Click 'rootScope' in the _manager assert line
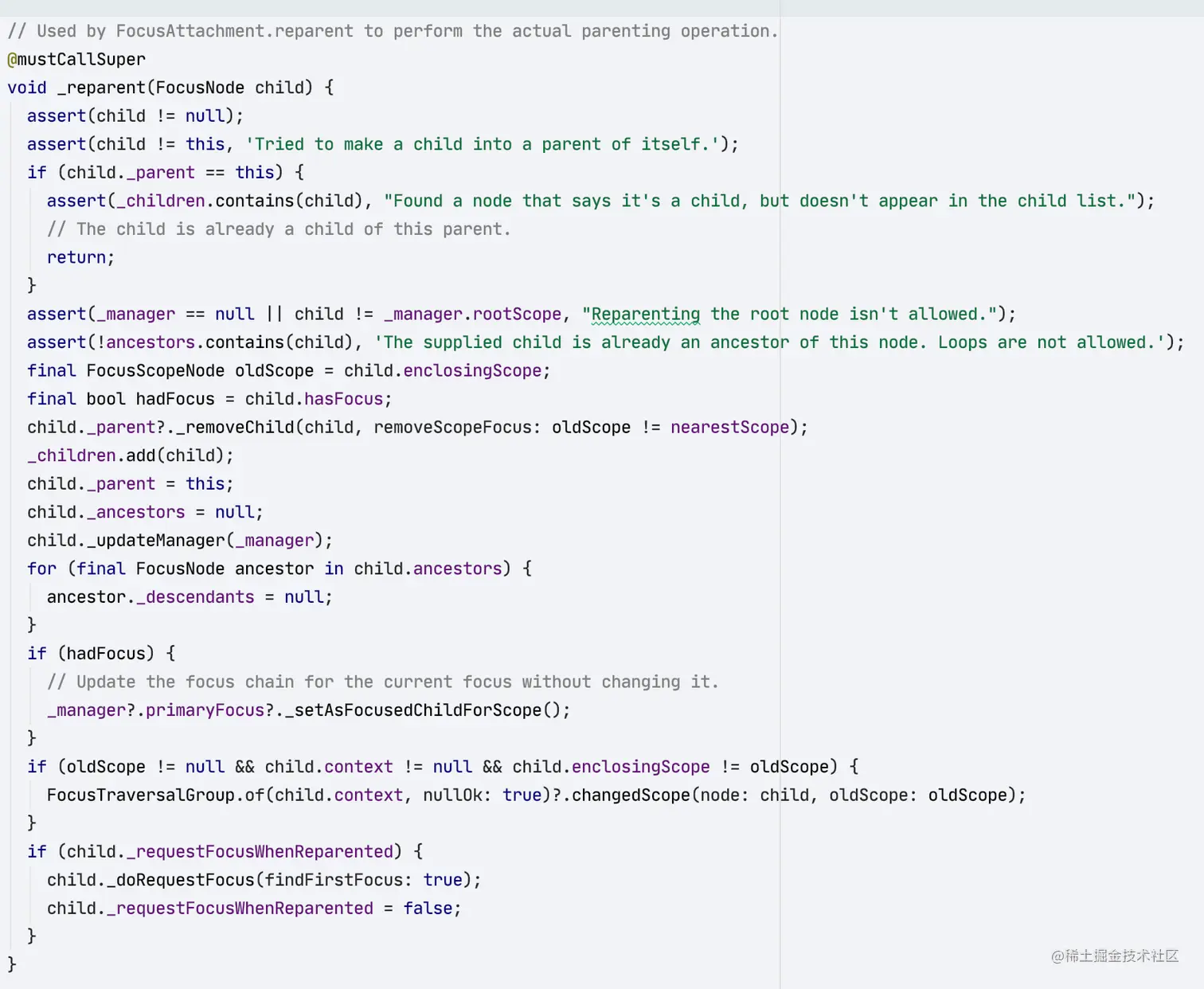Image resolution: width=1204 pixels, height=989 pixels. tap(517, 314)
